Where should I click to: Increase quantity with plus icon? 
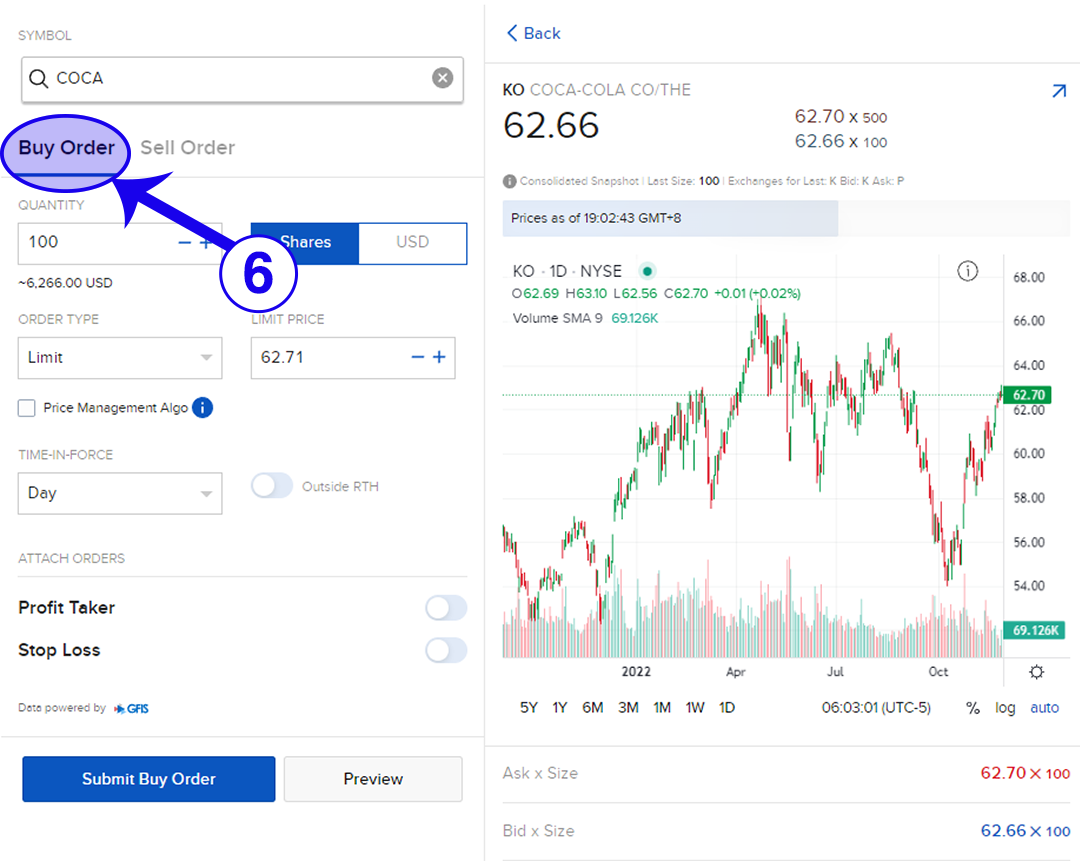[206, 243]
